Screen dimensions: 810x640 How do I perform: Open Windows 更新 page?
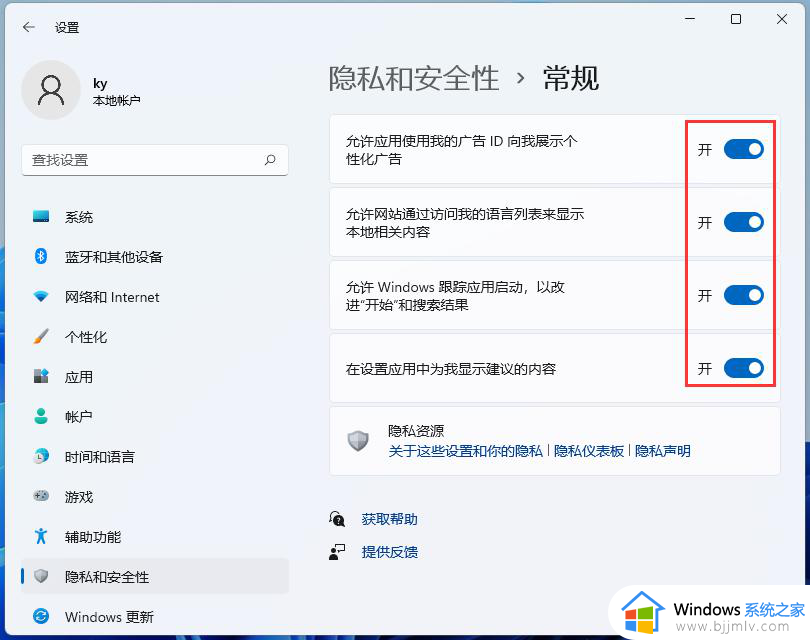[x=155, y=616]
